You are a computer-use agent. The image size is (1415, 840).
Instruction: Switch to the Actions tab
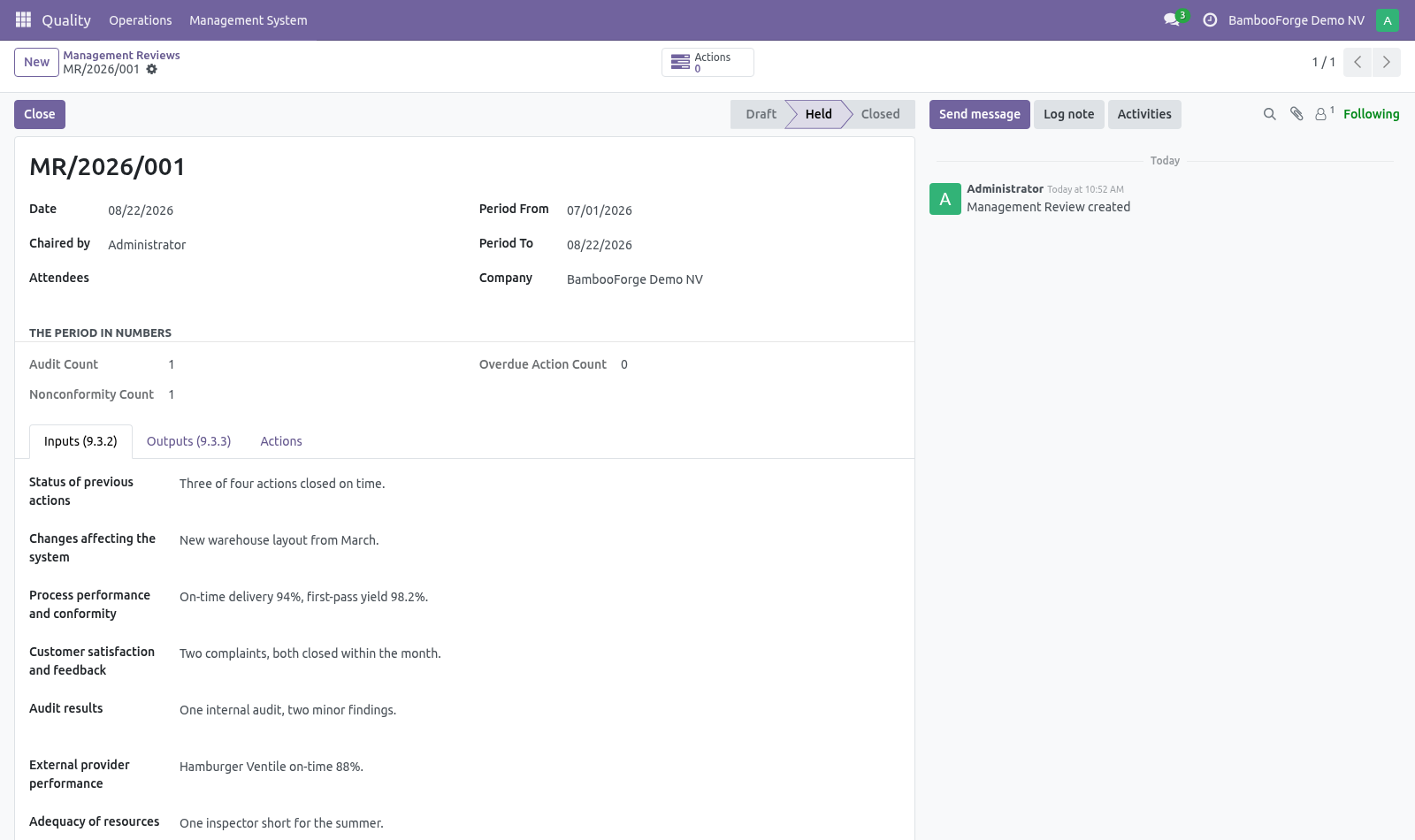[x=281, y=441]
